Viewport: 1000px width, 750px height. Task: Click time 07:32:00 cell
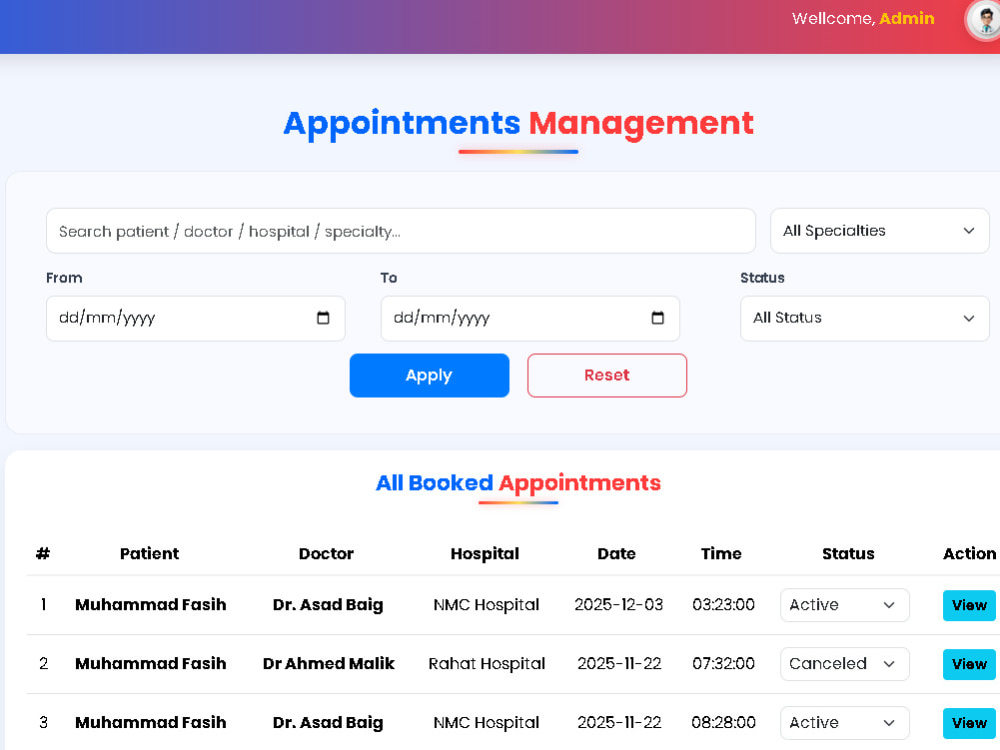point(723,664)
